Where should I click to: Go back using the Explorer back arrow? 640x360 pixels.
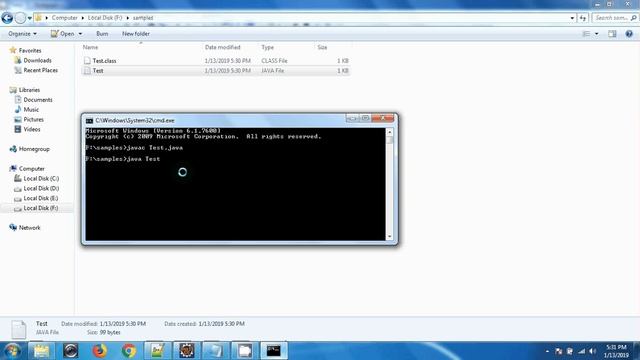[7, 18]
